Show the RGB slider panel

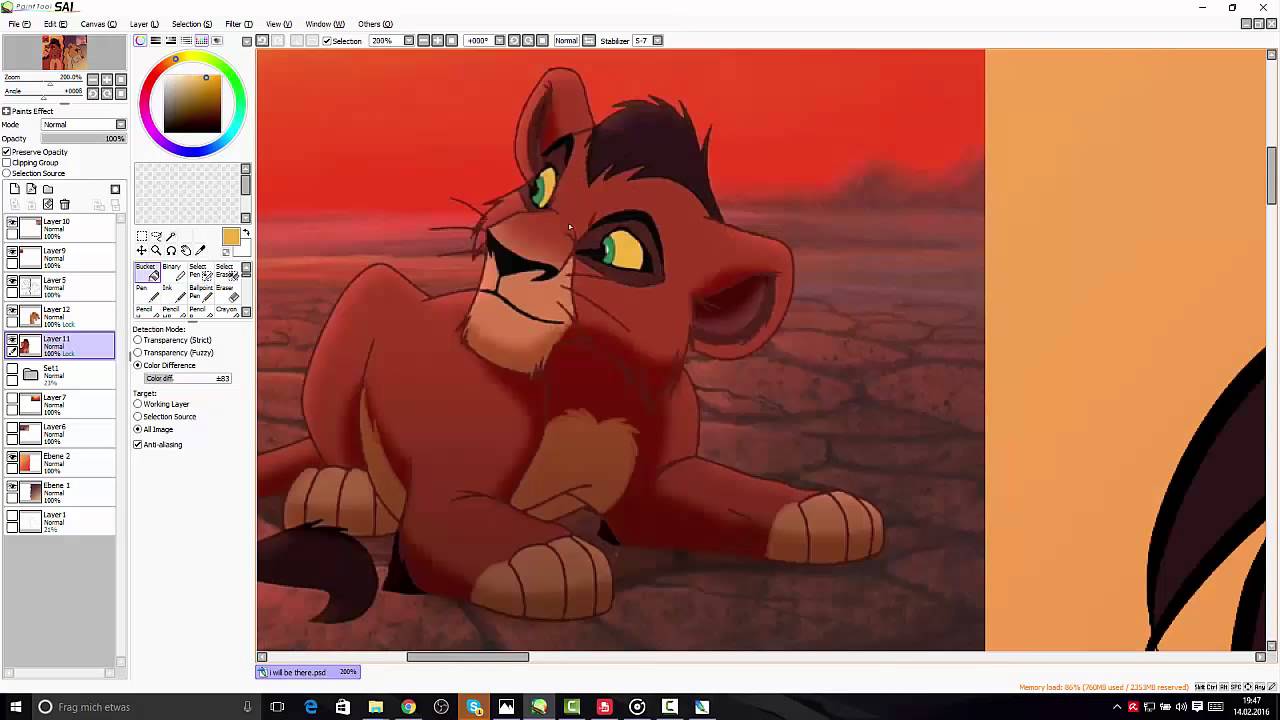(x=156, y=41)
